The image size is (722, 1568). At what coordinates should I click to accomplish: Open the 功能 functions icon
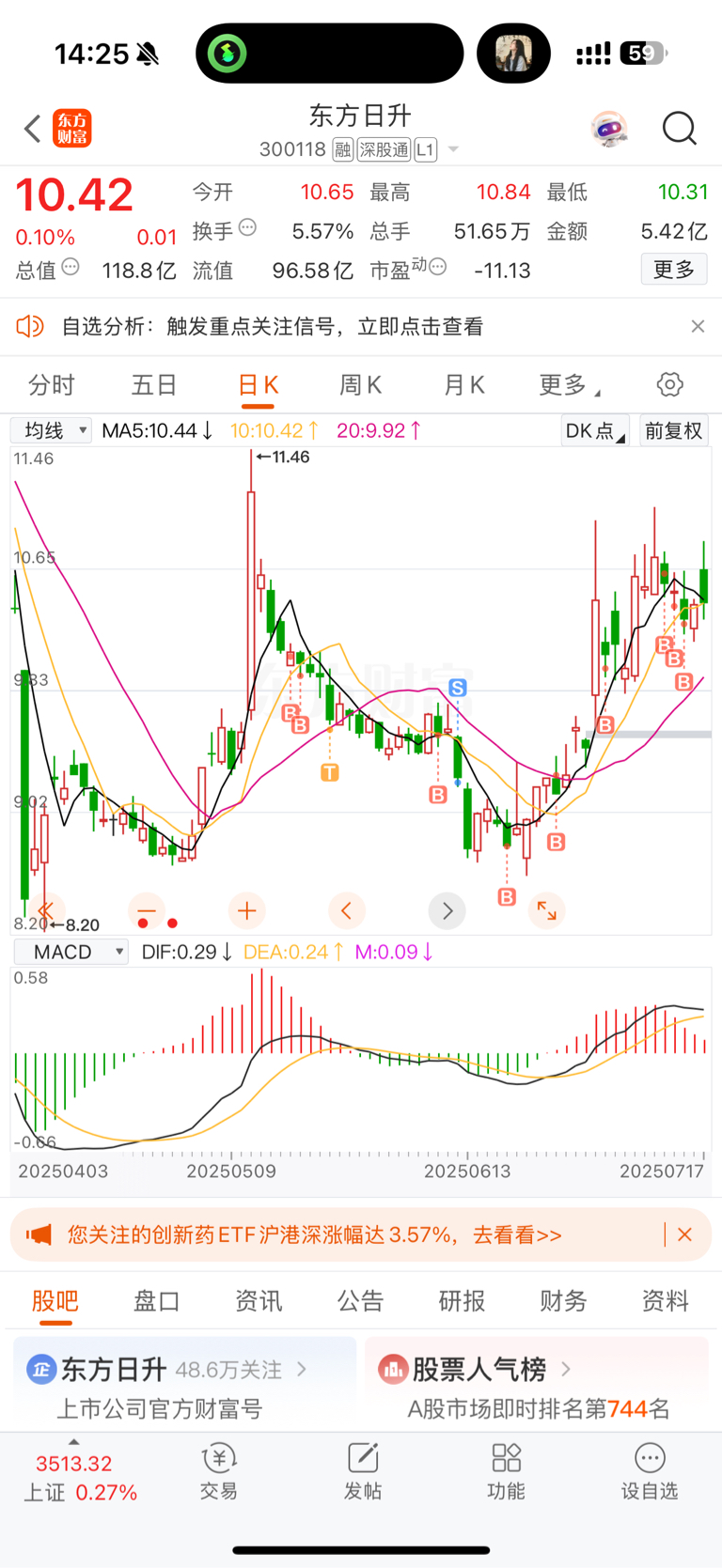click(x=506, y=1472)
